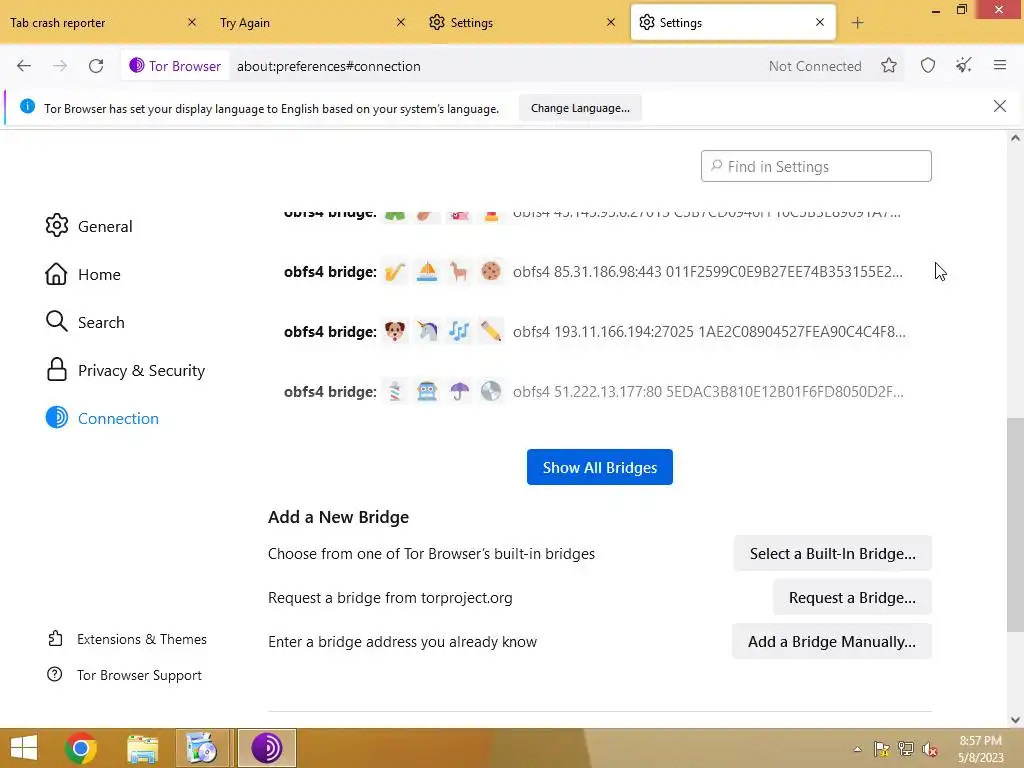Click the sailboat emoji on 85.31.186.98 bridge
This screenshot has width=1024, height=768.
pos(427,271)
